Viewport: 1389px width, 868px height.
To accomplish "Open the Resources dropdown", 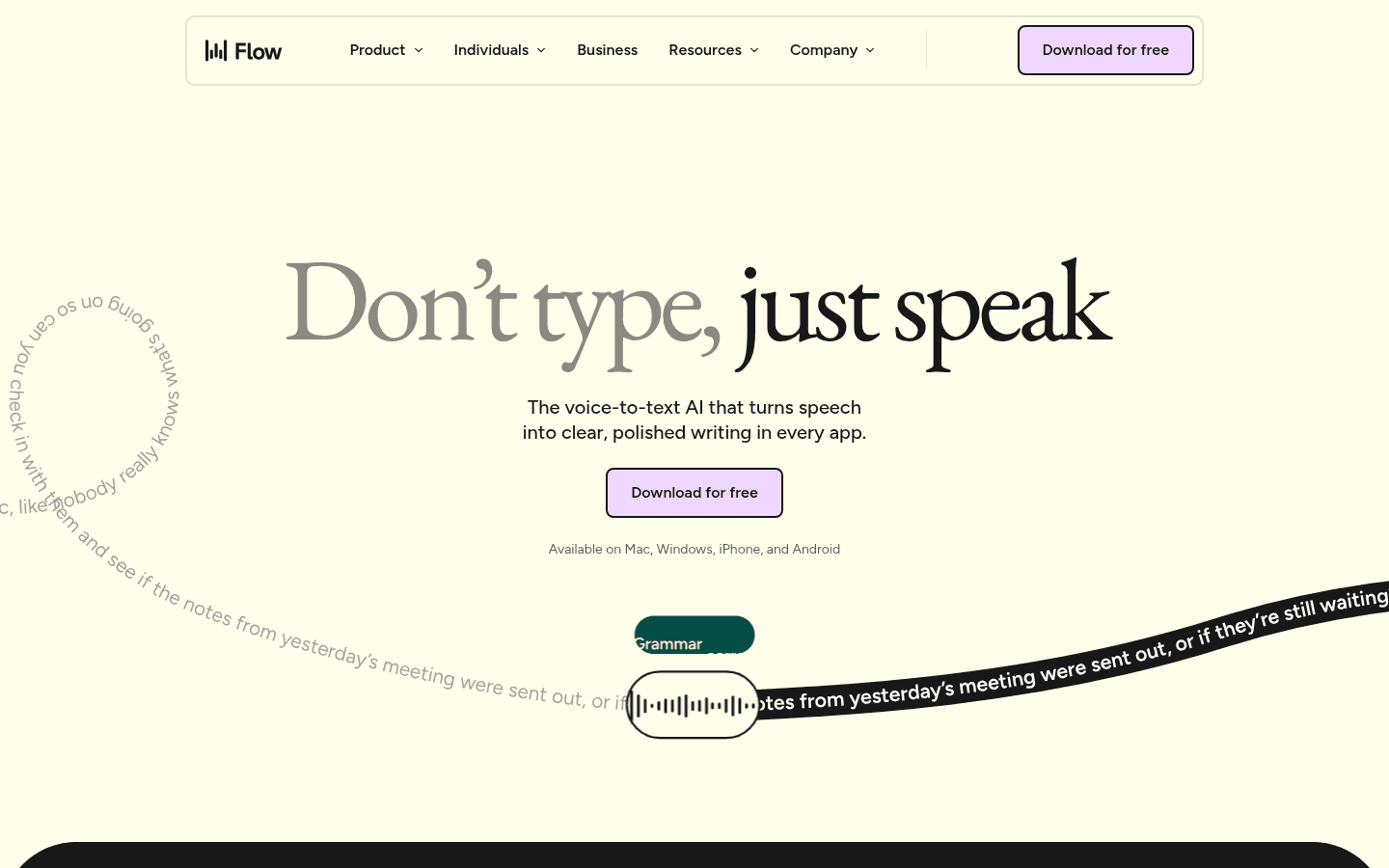I will click(x=714, y=50).
